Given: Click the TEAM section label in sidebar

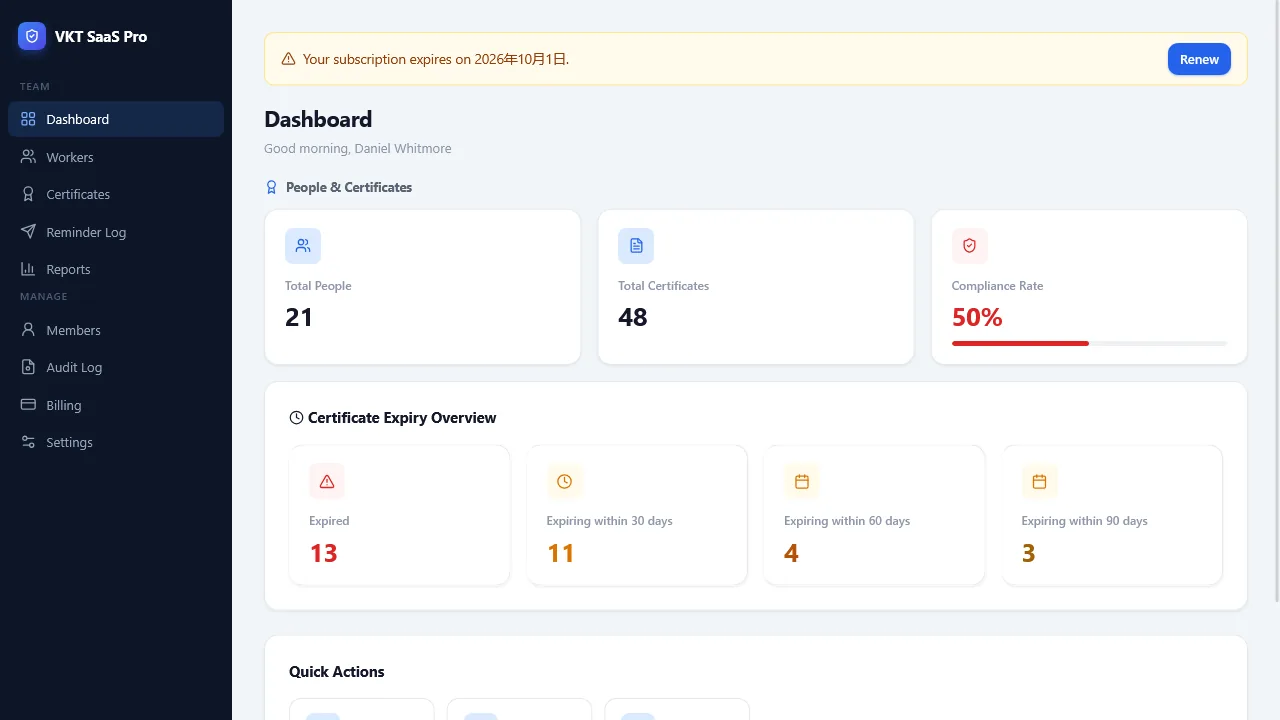Looking at the screenshot, I should coord(35,87).
